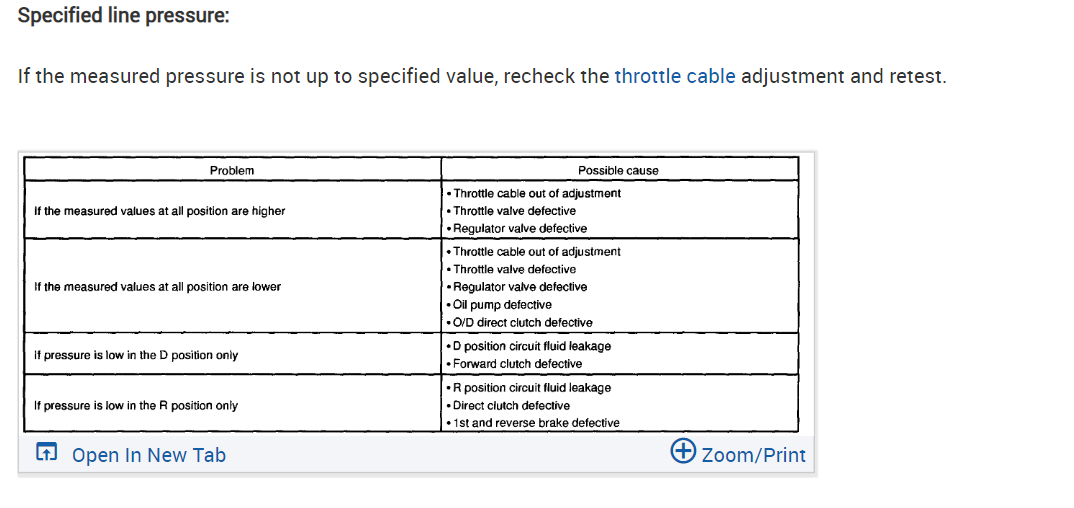This screenshot has height=508, width=1074.
Task: Click the "Forward clutch defective" bullet
Action: tap(517, 364)
